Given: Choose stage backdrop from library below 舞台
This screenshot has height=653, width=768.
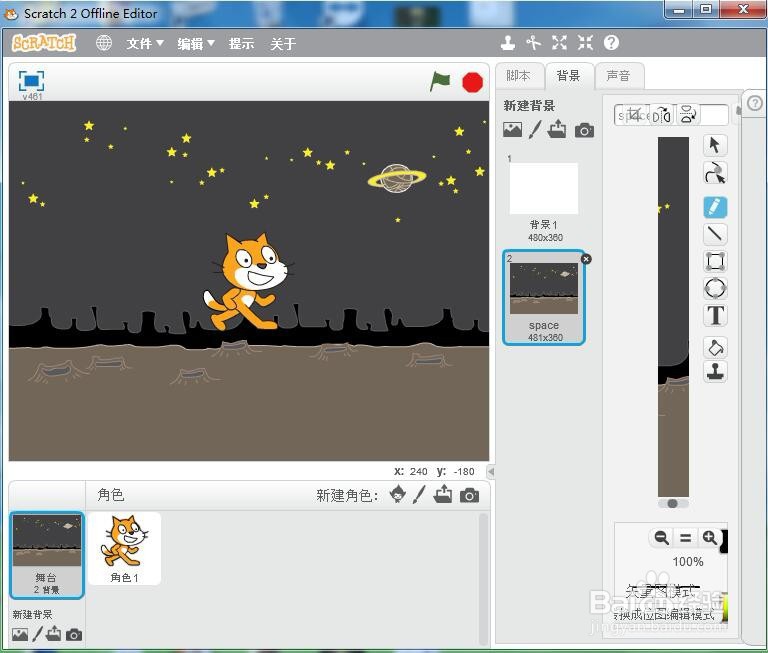Looking at the screenshot, I should coord(20,634).
